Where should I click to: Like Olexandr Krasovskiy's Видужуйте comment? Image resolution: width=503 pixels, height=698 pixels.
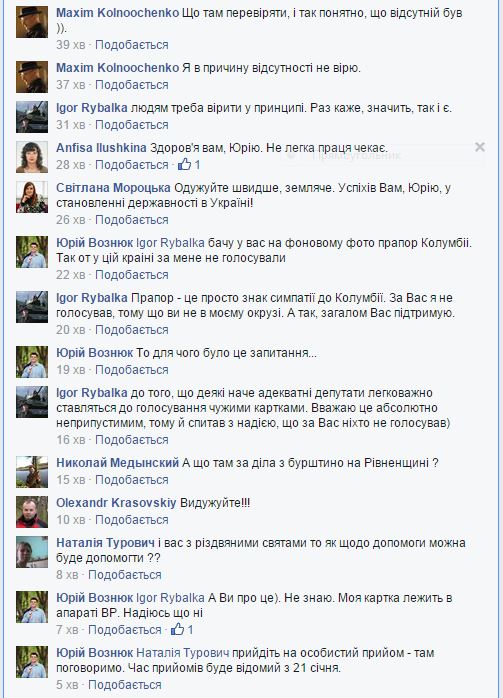(x=132, y=520)
